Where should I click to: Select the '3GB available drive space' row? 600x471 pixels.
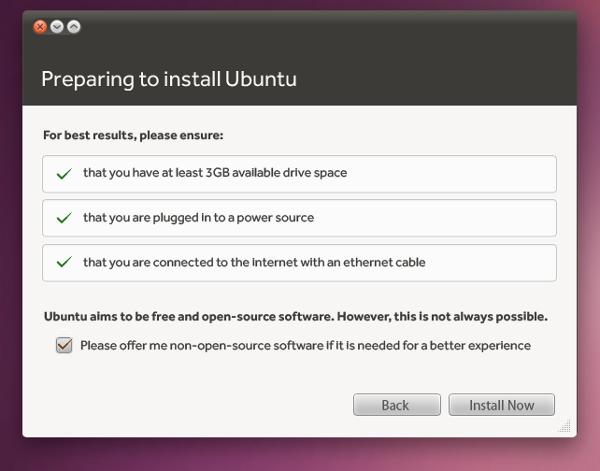click(x=299, y=173)
